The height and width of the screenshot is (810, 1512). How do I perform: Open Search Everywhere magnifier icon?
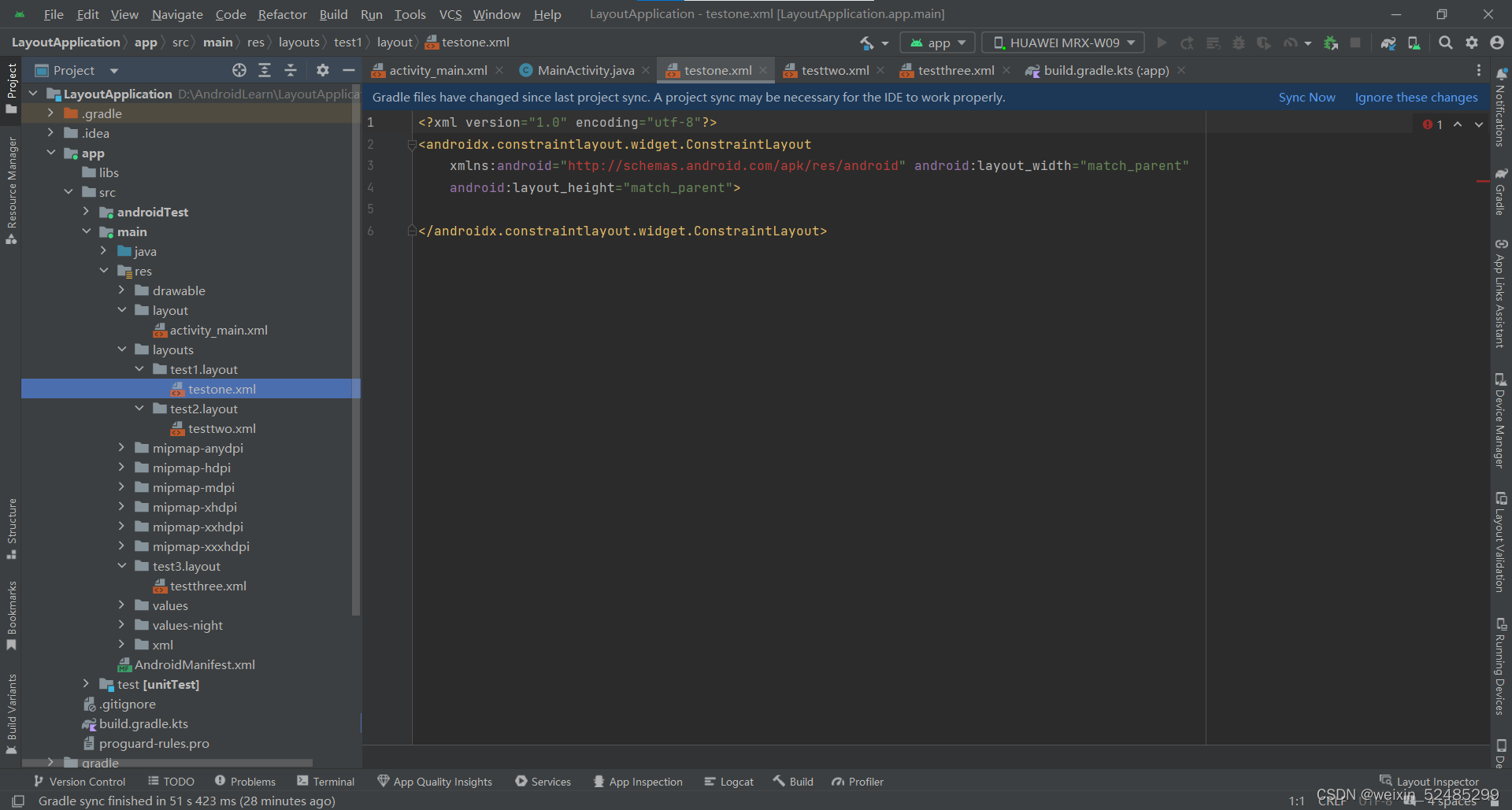(1445, 43)
